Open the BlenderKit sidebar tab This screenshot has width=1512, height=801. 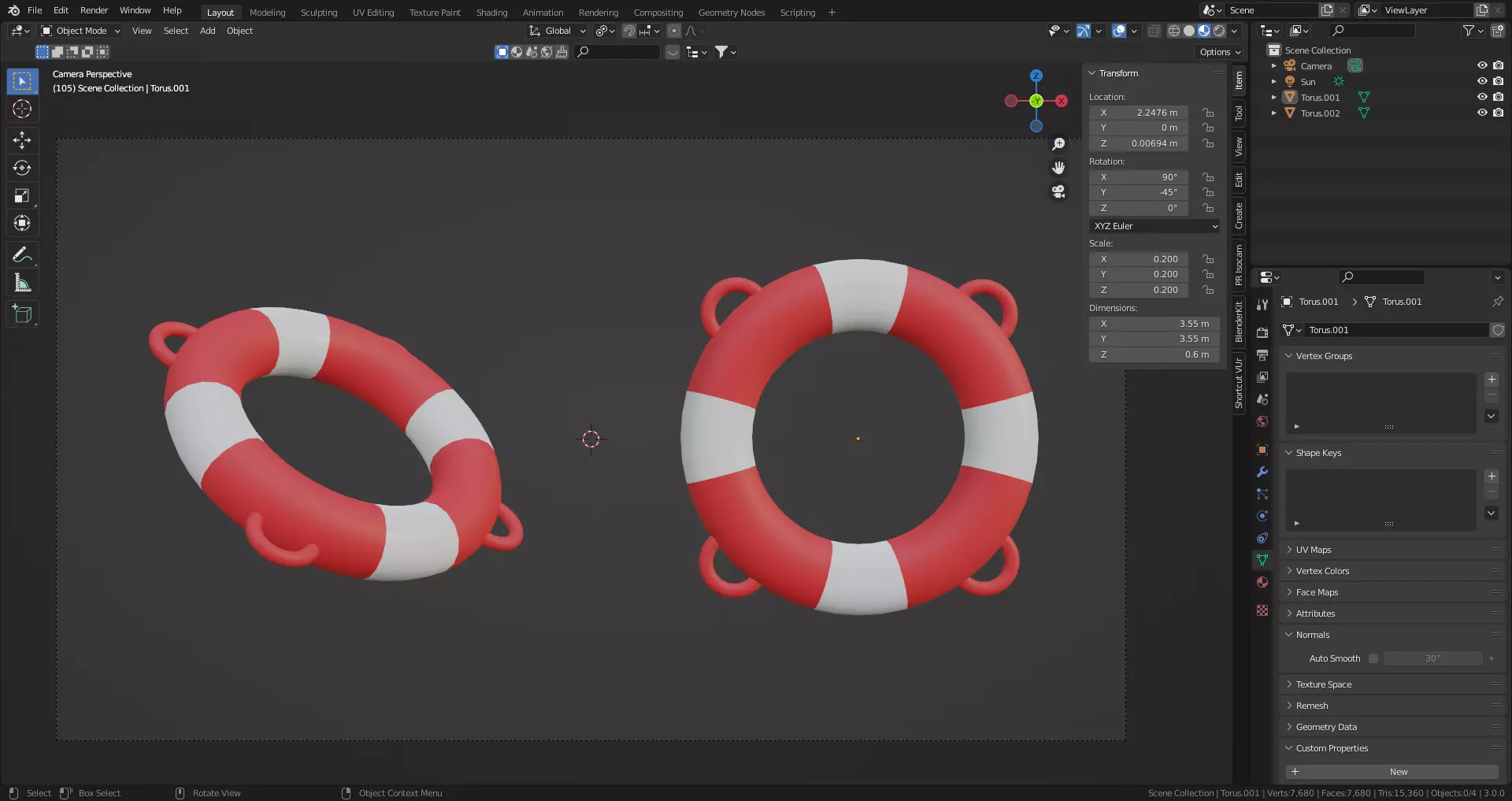click(x=1239, y=321)
